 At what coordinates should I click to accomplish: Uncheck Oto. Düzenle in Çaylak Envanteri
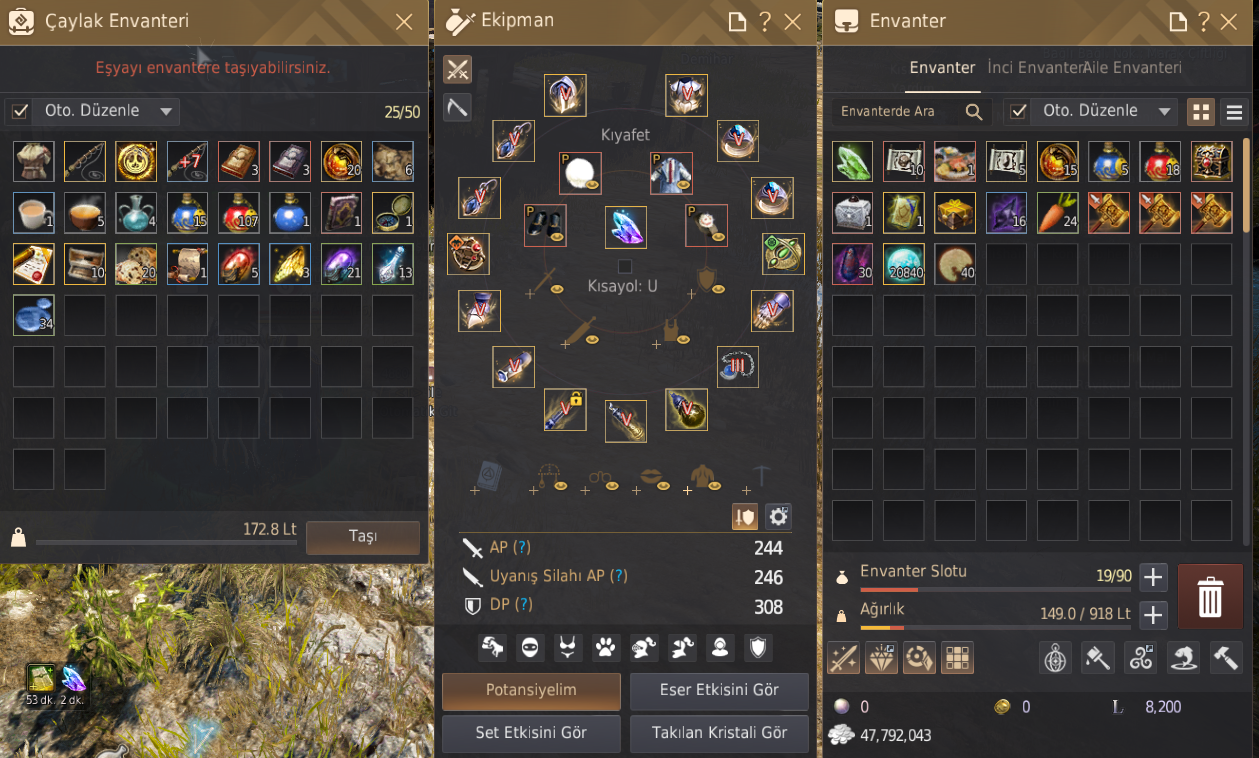pyautogui.click(x=20, y=111)
